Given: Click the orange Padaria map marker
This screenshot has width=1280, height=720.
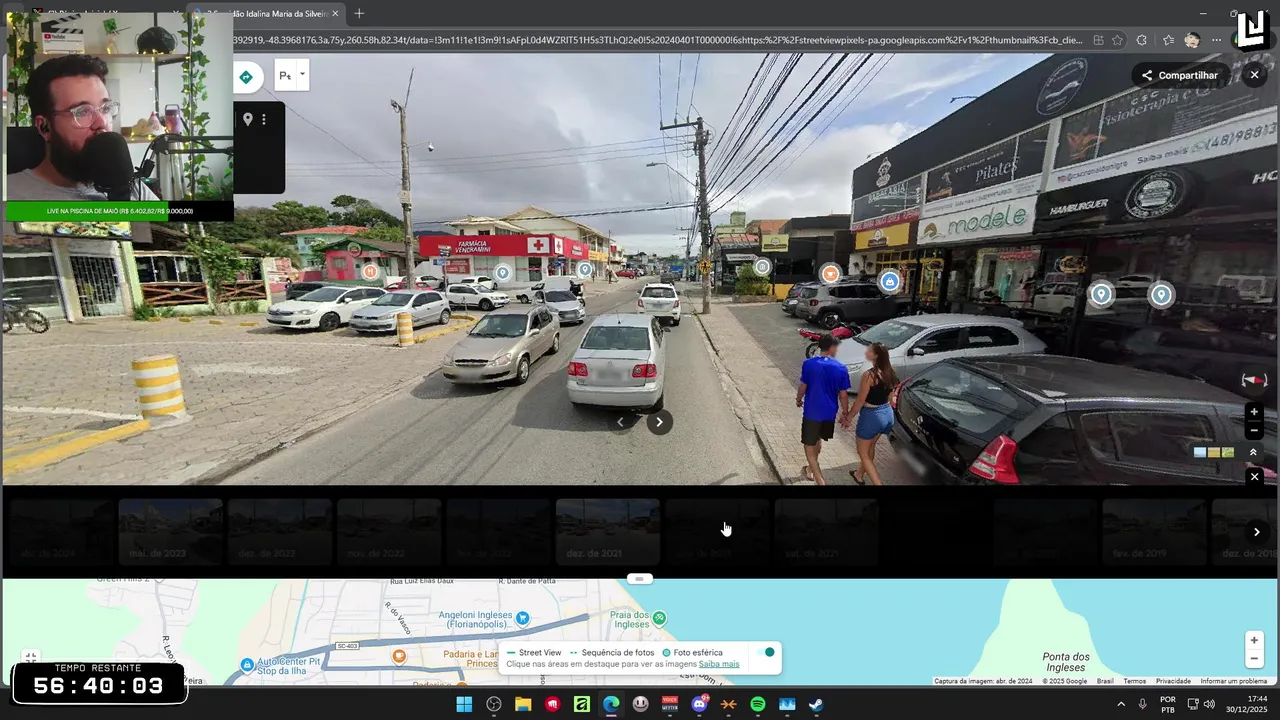Looking at the screenshot, I should [399, 656].
